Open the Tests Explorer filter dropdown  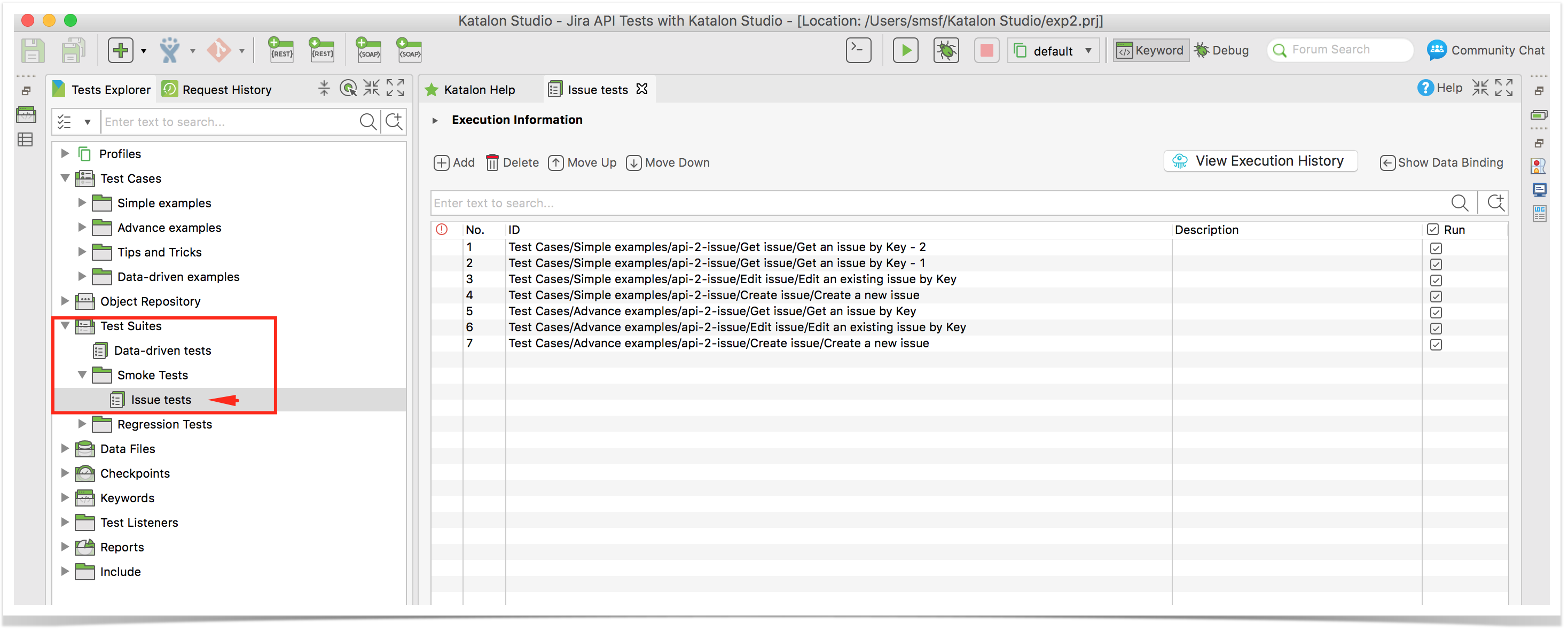click(88, 122)
